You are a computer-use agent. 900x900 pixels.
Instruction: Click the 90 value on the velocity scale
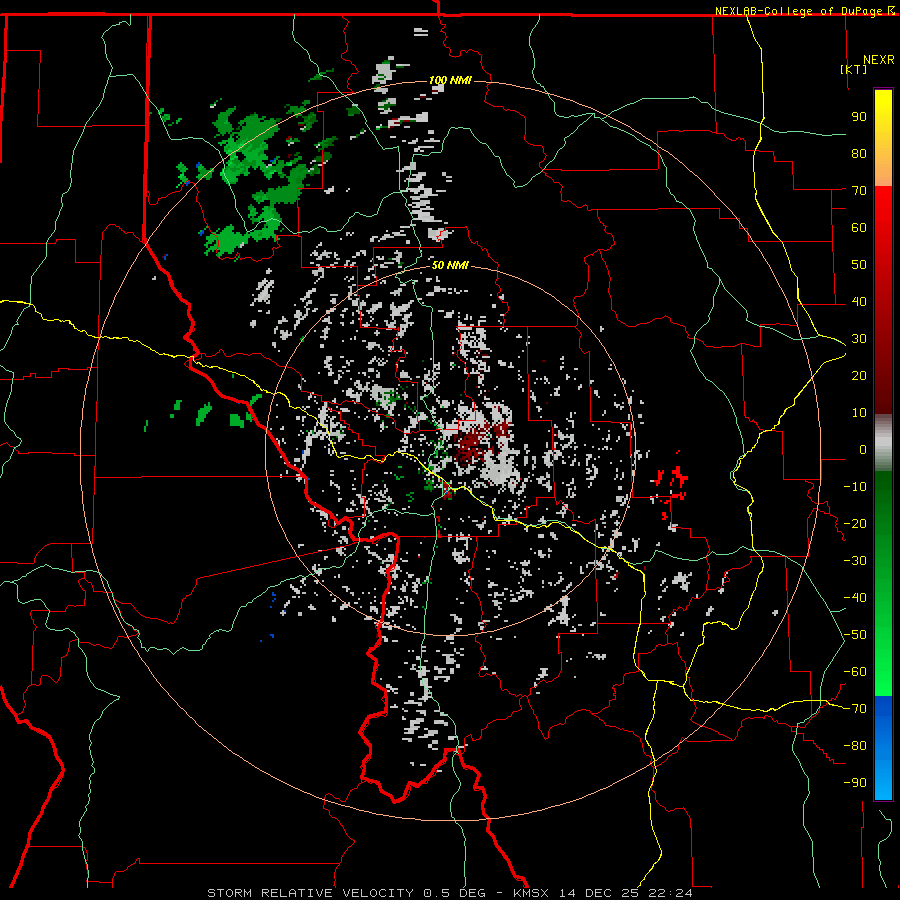click(x=859, y=117)
